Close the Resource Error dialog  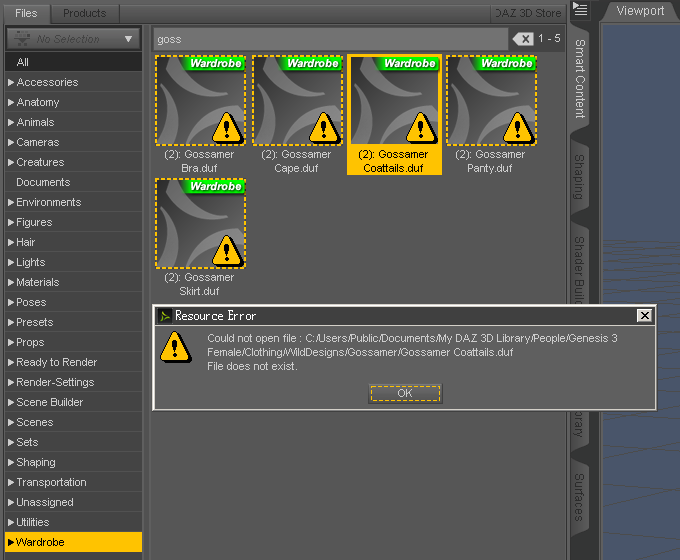[x=644, y=315]
